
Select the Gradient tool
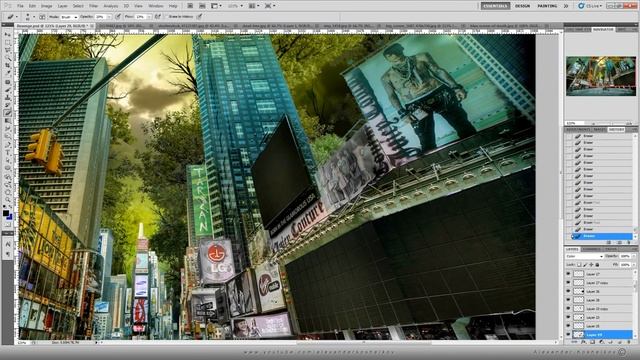(x=8, y=121)
